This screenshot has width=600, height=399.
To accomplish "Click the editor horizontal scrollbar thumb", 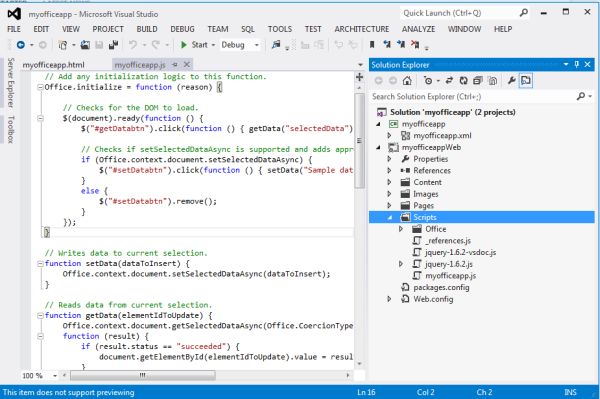I will click(143, 376).
